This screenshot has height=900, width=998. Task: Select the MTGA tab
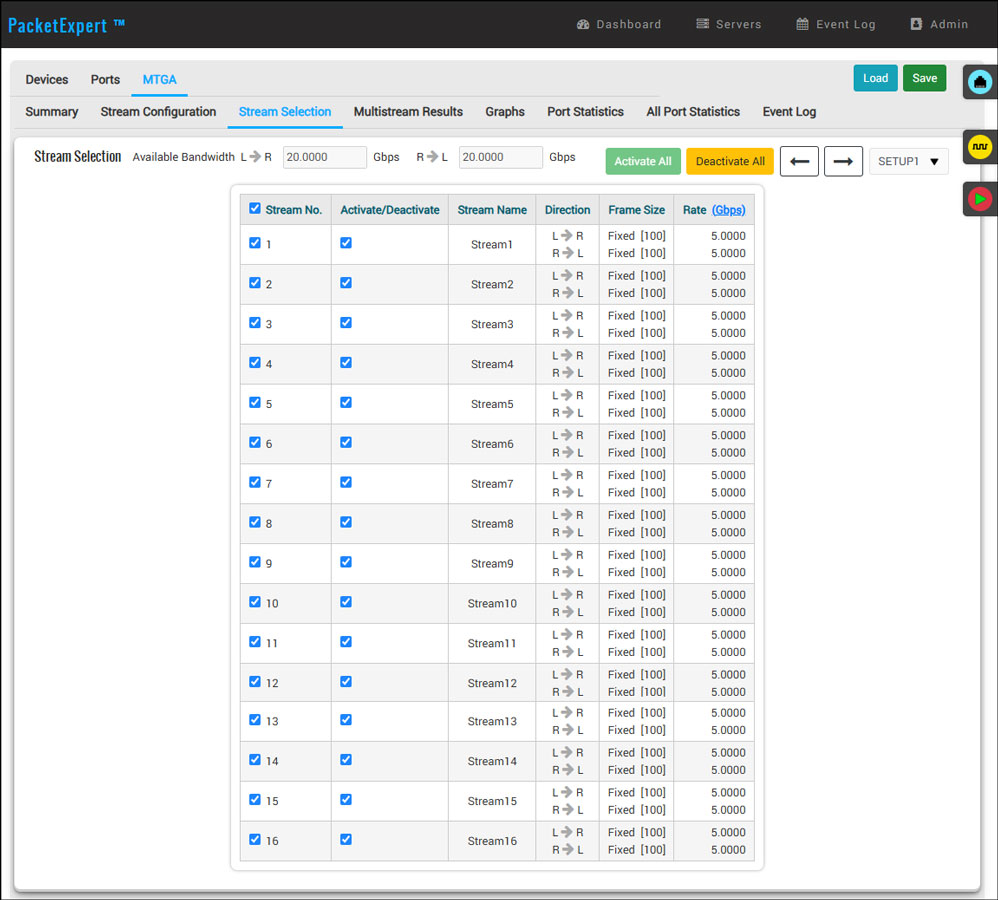[159, 80]
